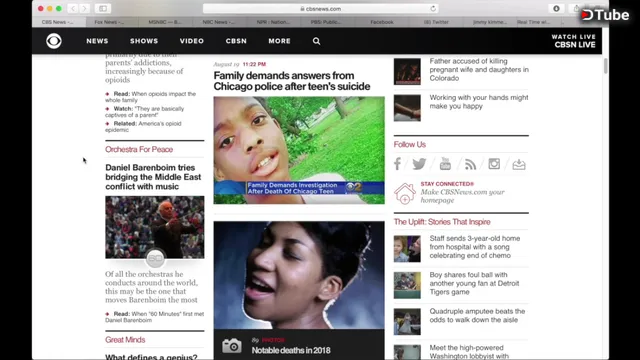Click the page vertical scrollbar
The image size is (640, 360).
pyautogui.click(x=605, y=66)
